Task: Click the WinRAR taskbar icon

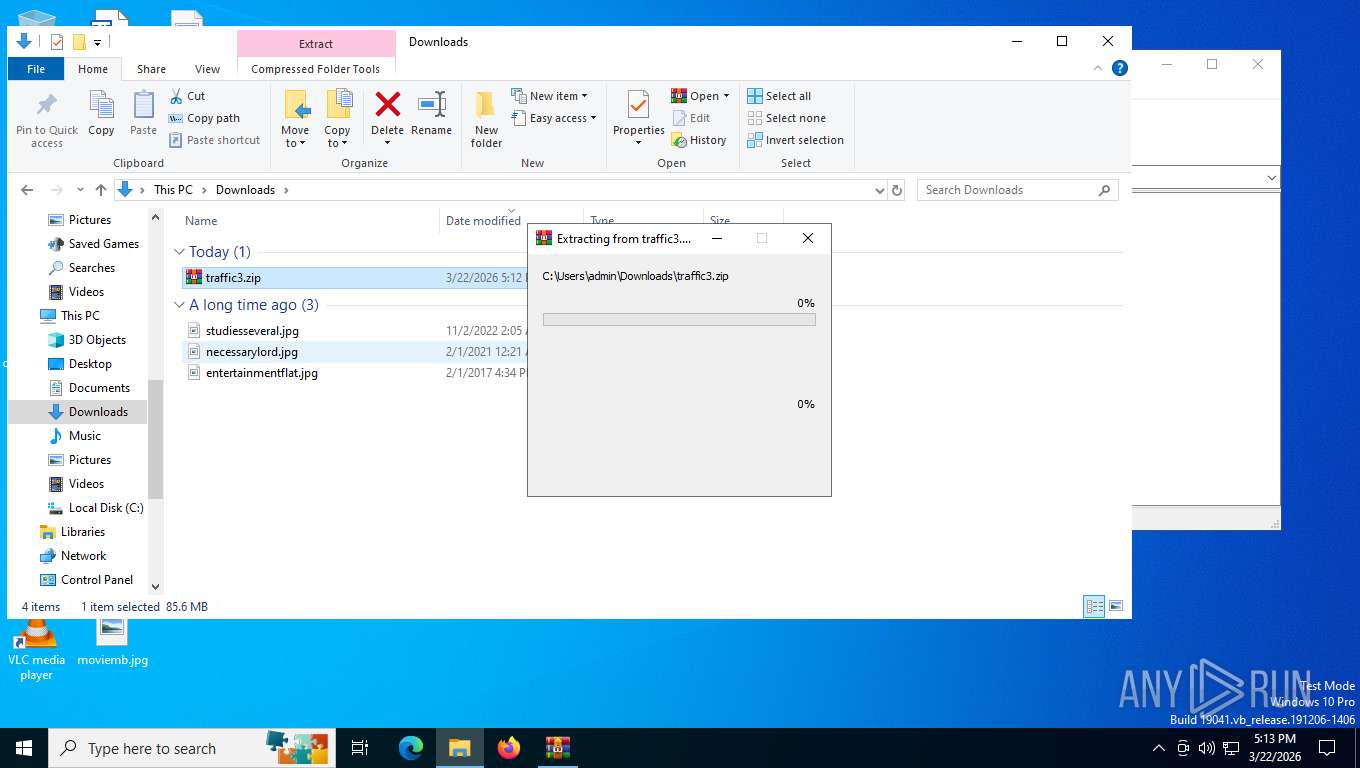Action: point(557,748)
